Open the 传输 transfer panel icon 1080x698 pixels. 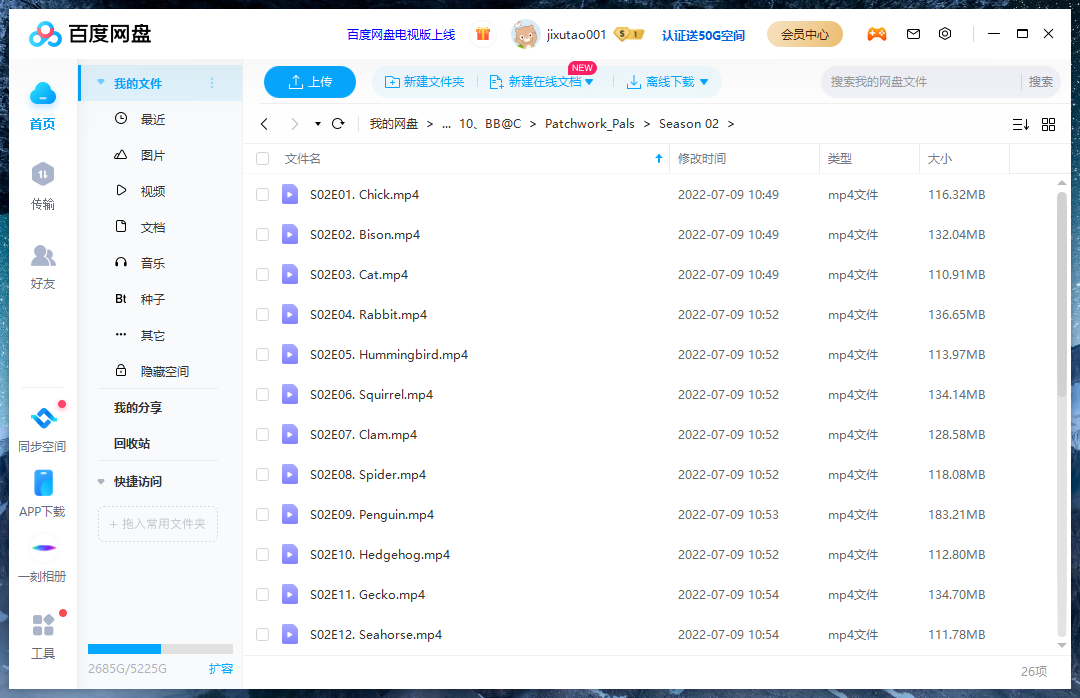(x=43, y=174)
